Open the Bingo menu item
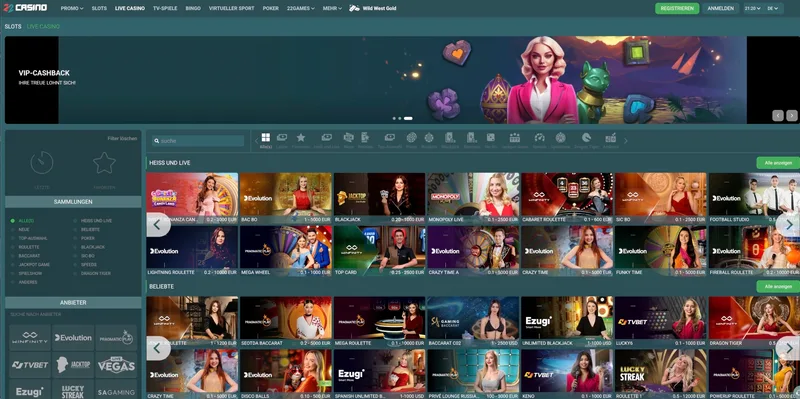This screenshot has width=800, height=399. coord(193,8)
